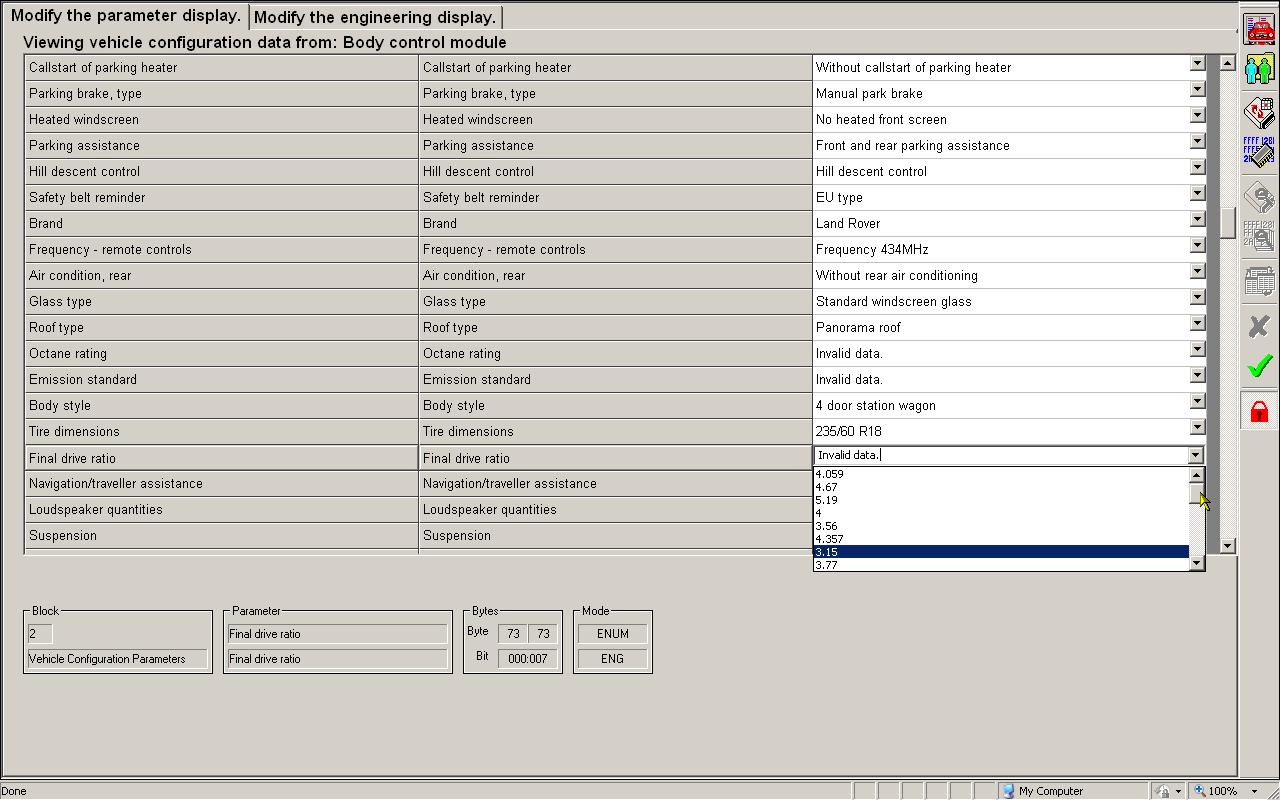Pick the 5.19 ratio option
Screen dimensions: 1280x800
point(1001,500)
